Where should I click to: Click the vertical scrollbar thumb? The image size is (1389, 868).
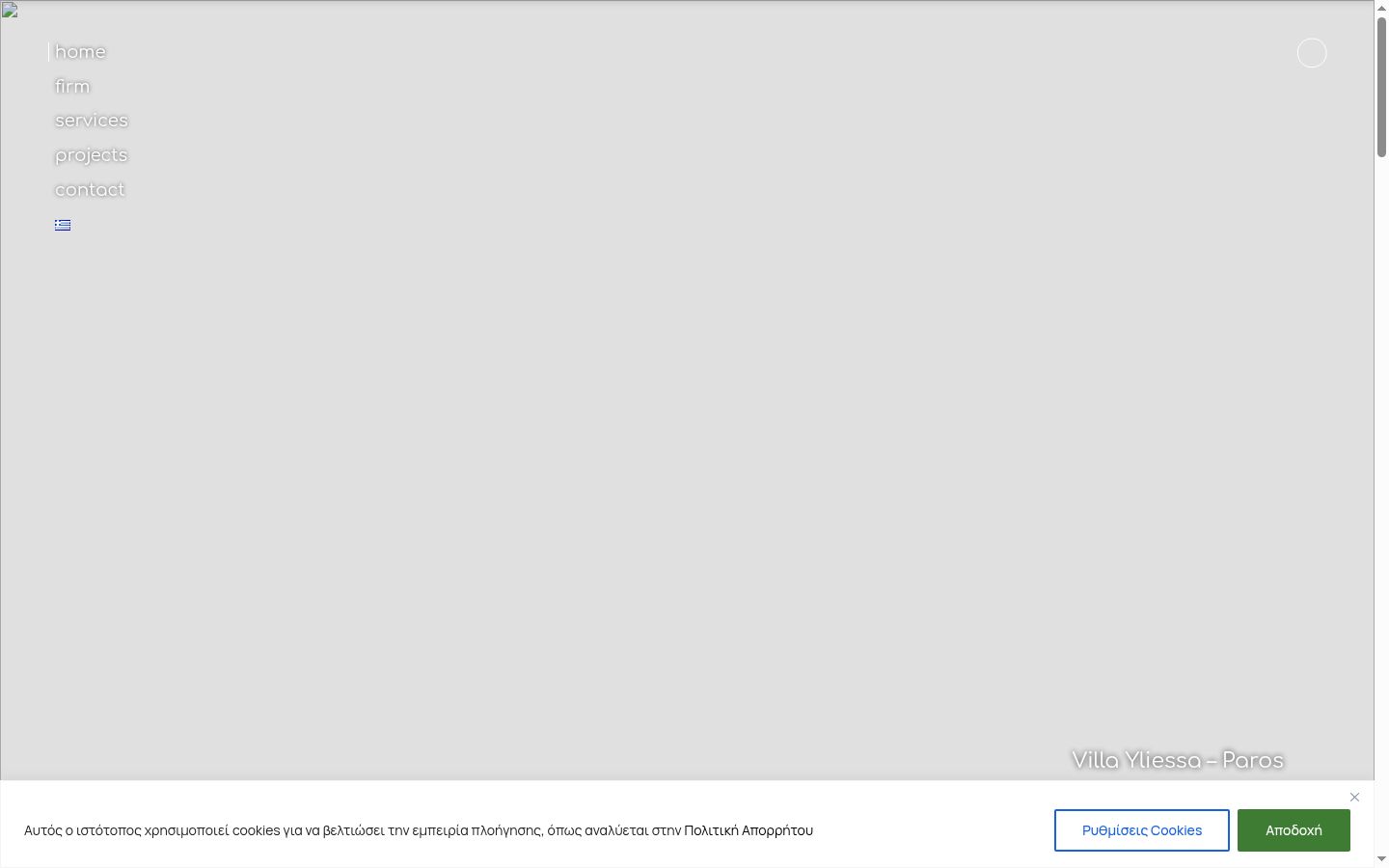click(1381, 87)
